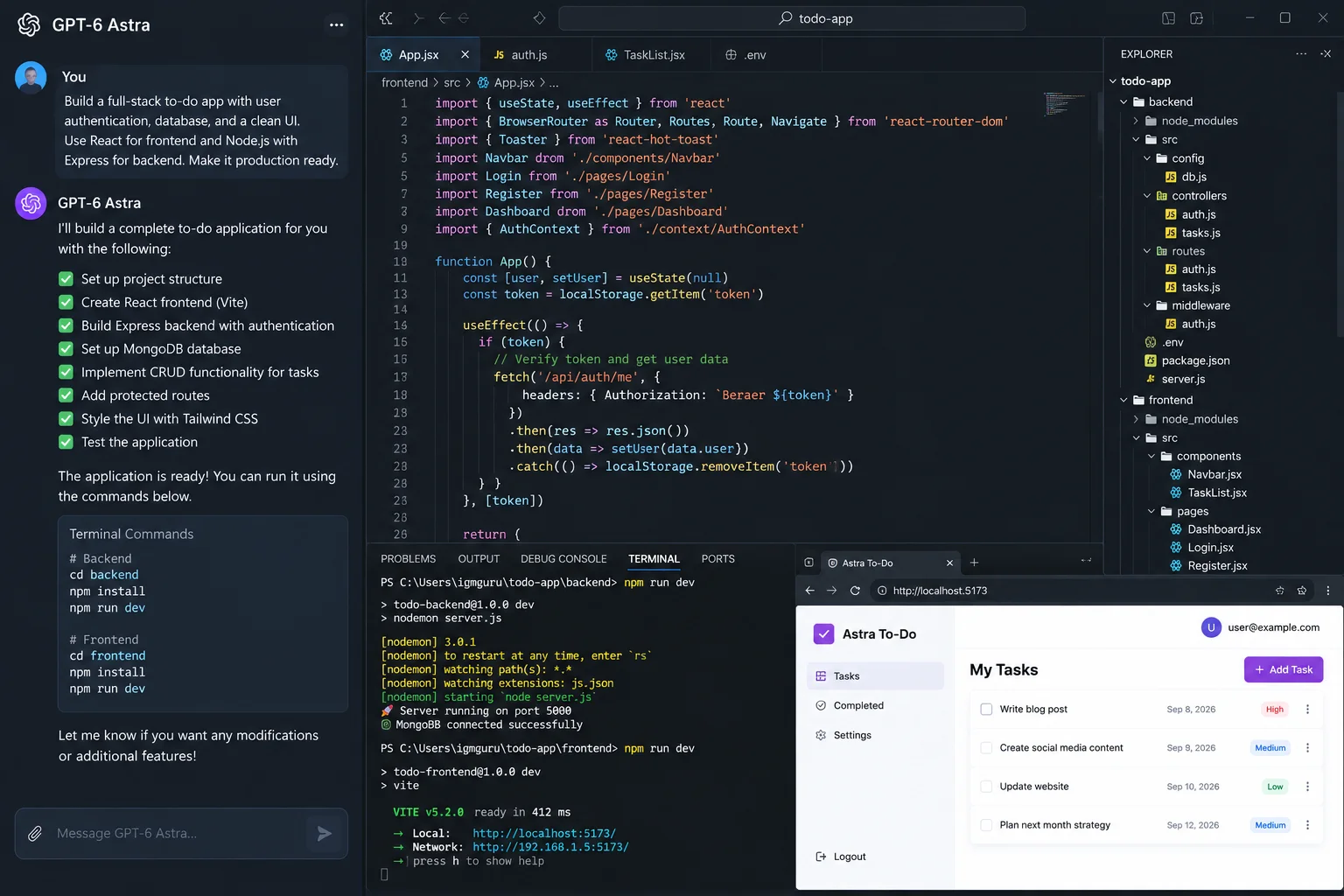1344x896 pixels.
Task: Click the GPT-6 Astra logo in chat header
Action: click(29, 24)
